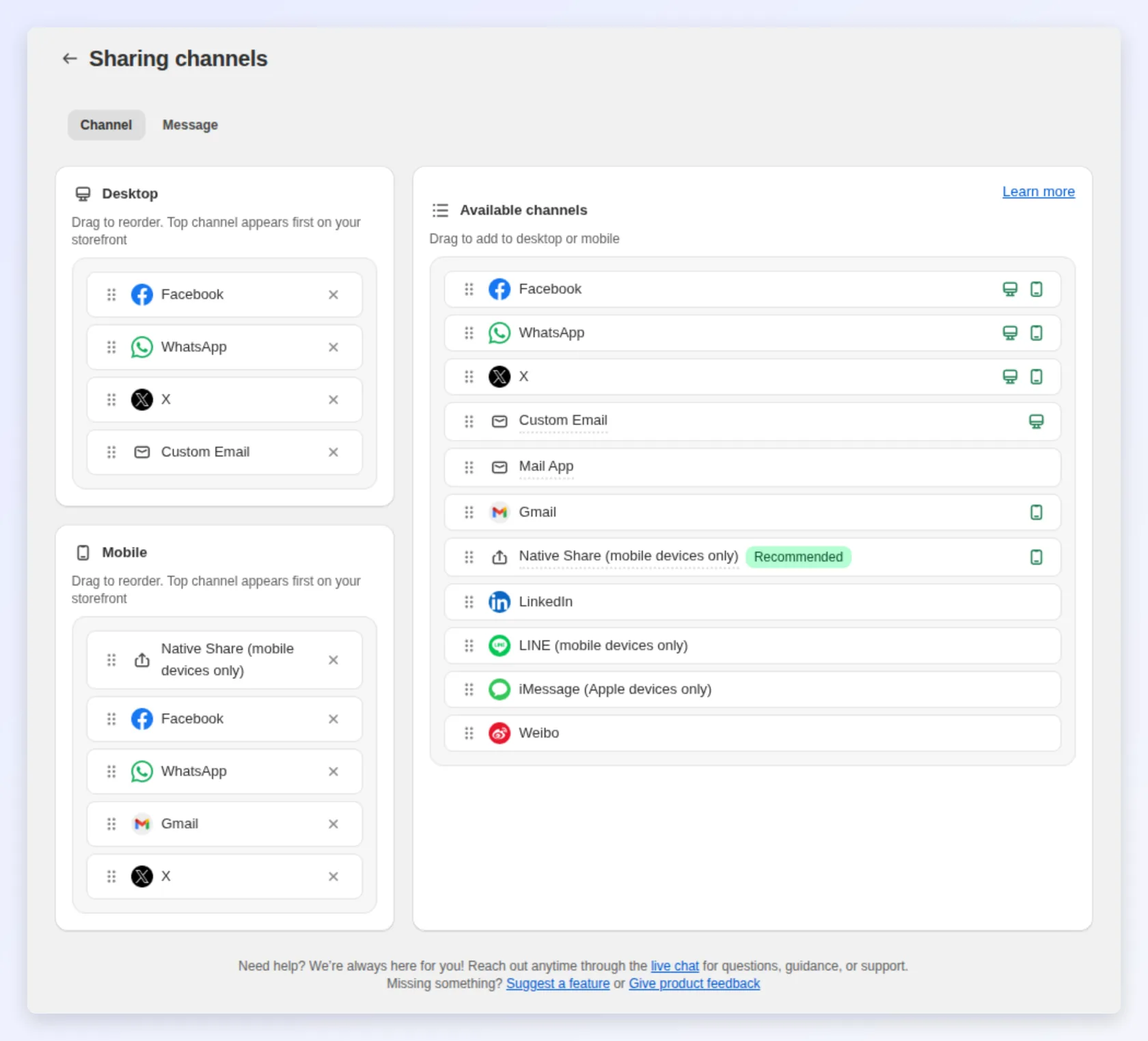Go back using the arrow beside Sharing channels

click(x=70, y=59)
